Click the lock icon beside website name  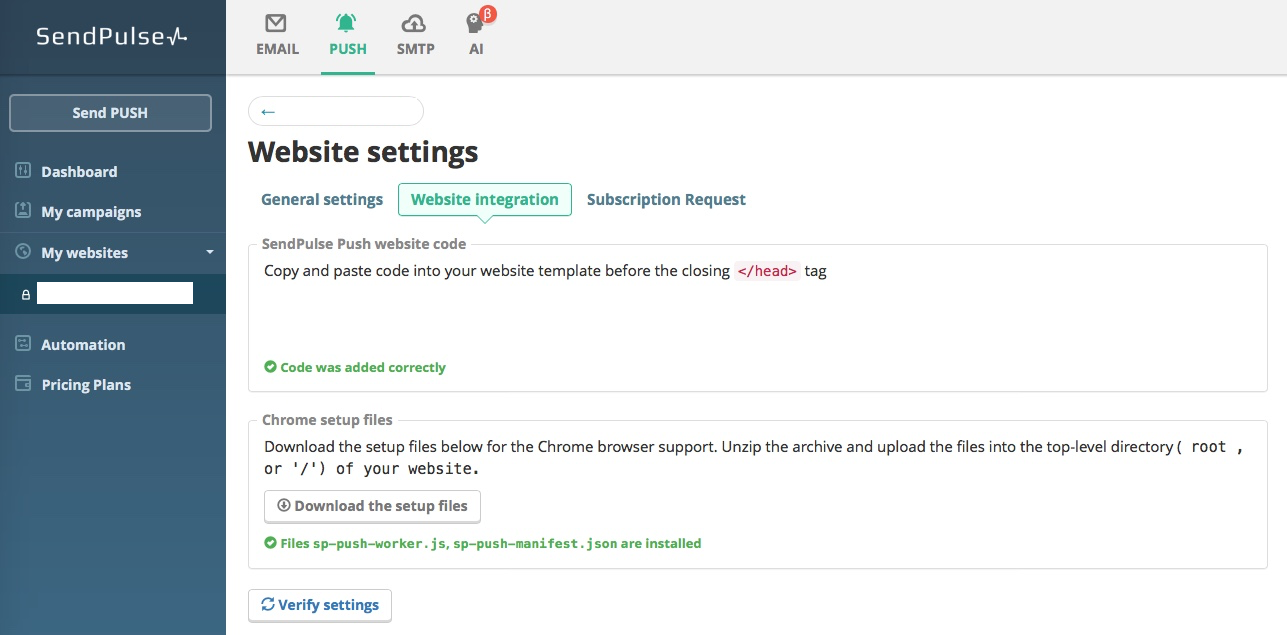tap(26, 295)
